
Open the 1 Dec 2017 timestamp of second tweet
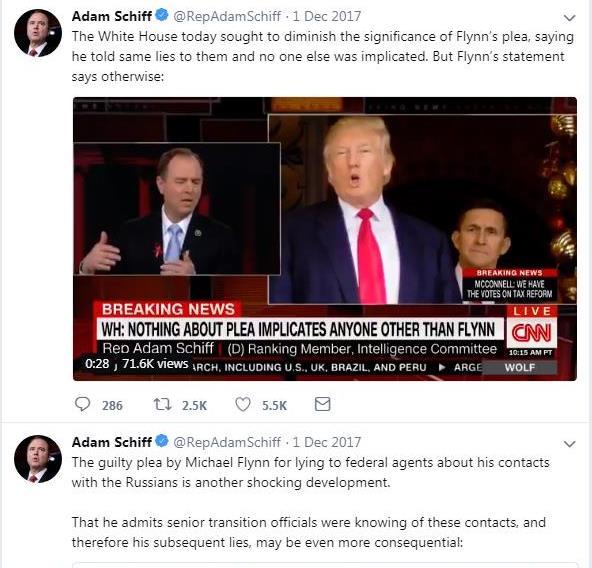[327, 442]
